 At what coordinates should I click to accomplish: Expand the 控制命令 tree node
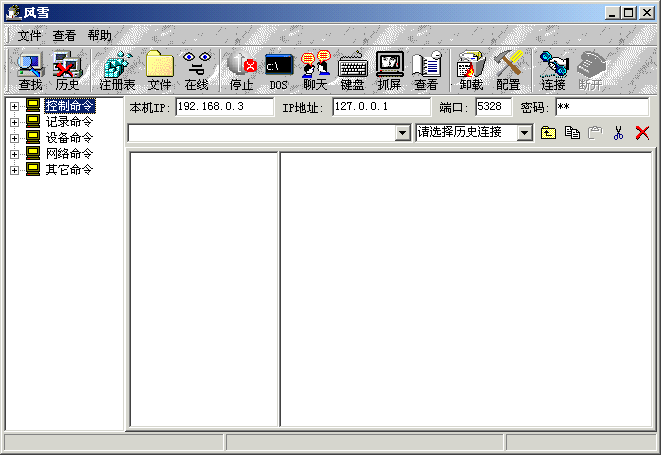point(15,106)
